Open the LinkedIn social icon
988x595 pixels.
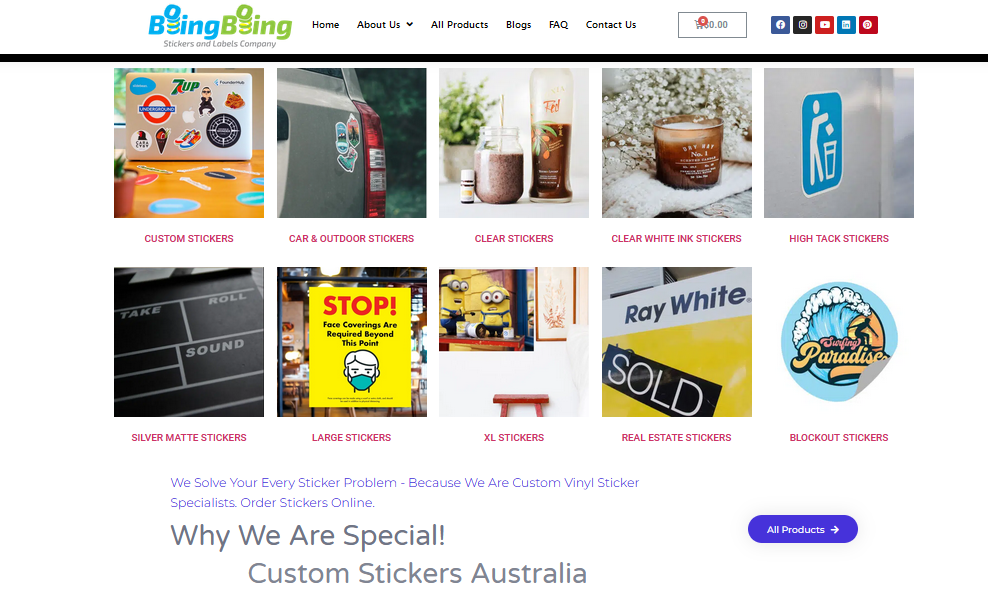point(846,25)
